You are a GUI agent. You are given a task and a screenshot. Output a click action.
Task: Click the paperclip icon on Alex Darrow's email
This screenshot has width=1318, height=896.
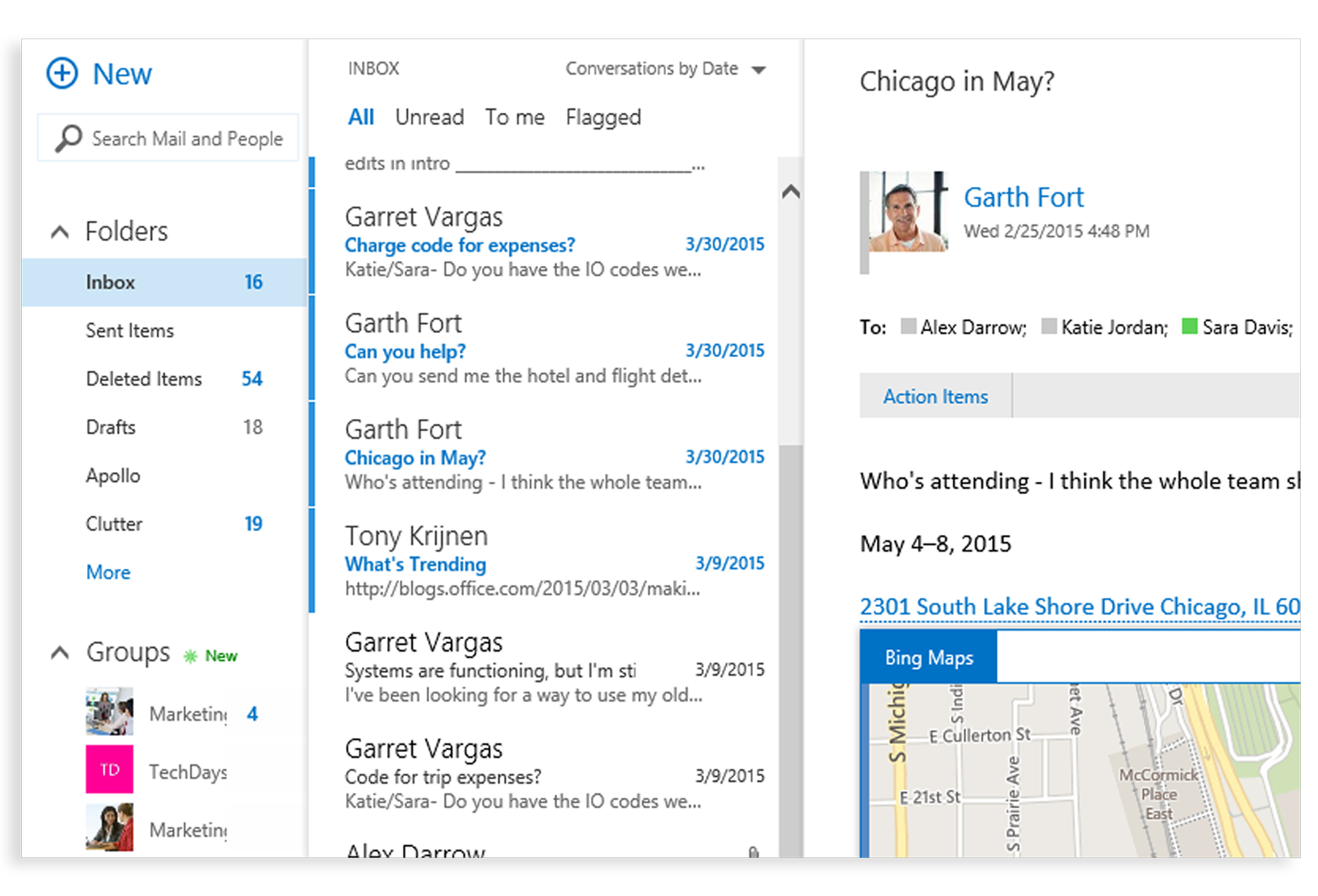pyautogui.click(x=754, y=852)
